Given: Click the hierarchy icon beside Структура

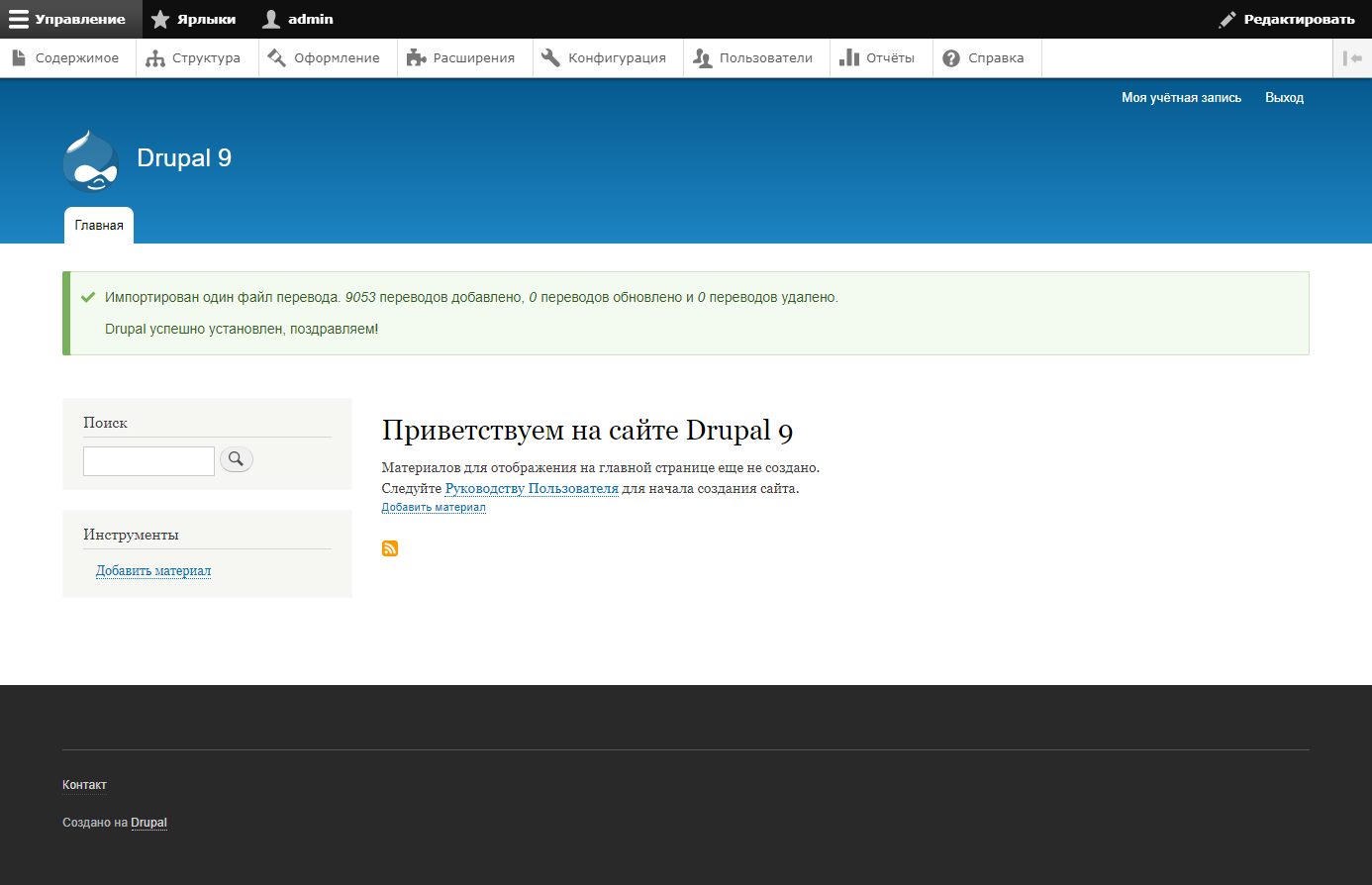Looking at the screenshot, I should [x=155, y=58].
